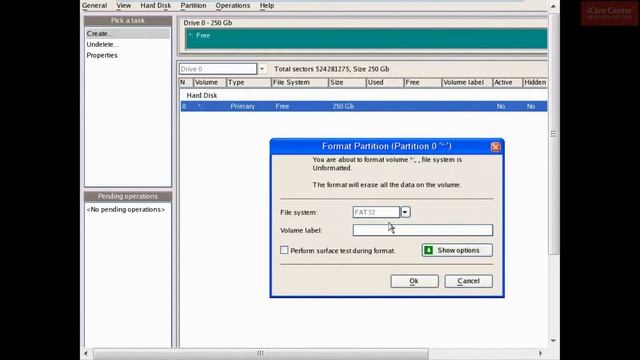This screenshot has width=640, height=360.
Task: Click the Volume label column header
Action: [x=467, y=82]
